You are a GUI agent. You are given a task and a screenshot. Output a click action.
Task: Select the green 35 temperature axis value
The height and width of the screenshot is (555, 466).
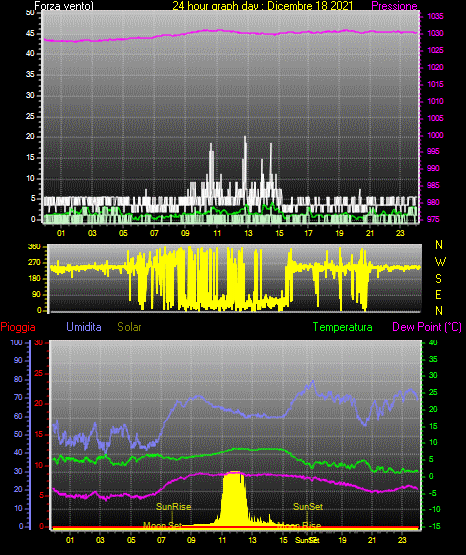click(433, 359)
